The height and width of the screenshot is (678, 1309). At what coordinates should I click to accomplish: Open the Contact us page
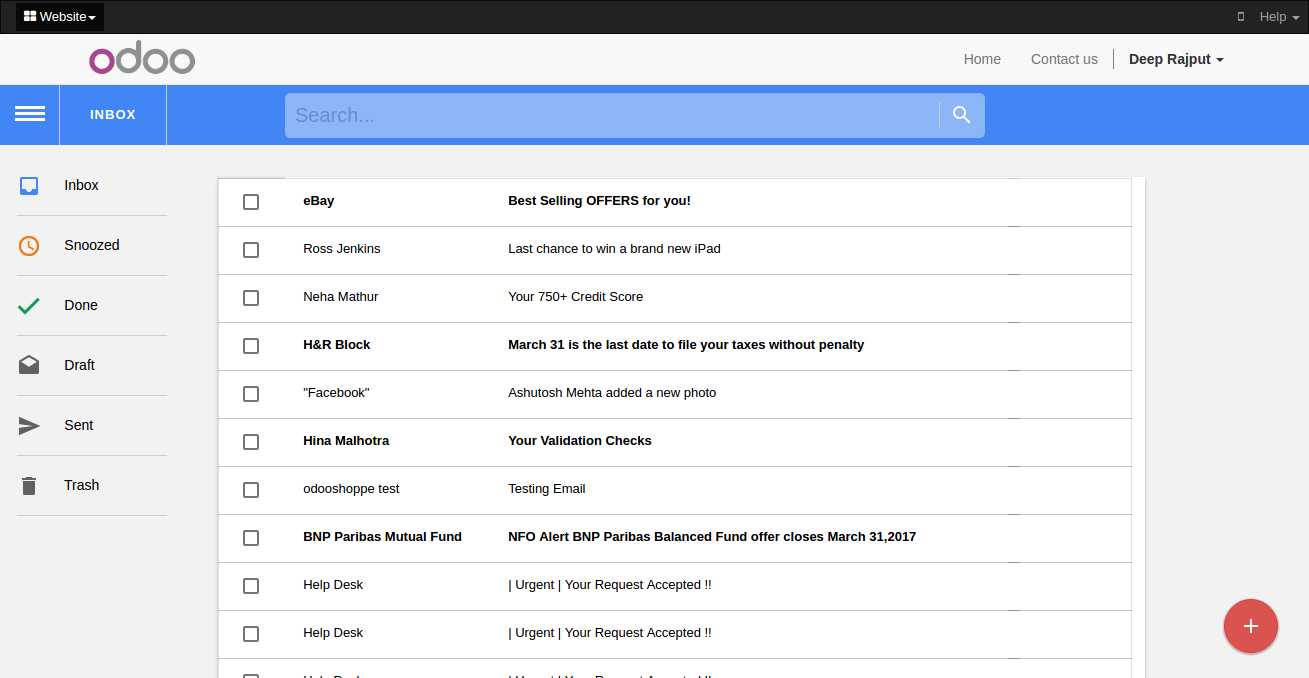1064,59
